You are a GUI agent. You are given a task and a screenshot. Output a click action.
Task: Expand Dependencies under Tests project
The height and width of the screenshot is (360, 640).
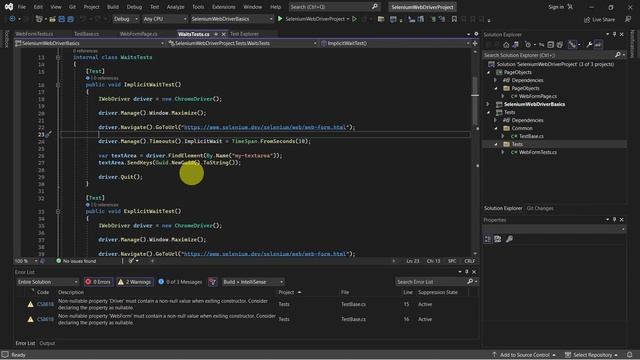pyautogui.click(x=496, y=120)
